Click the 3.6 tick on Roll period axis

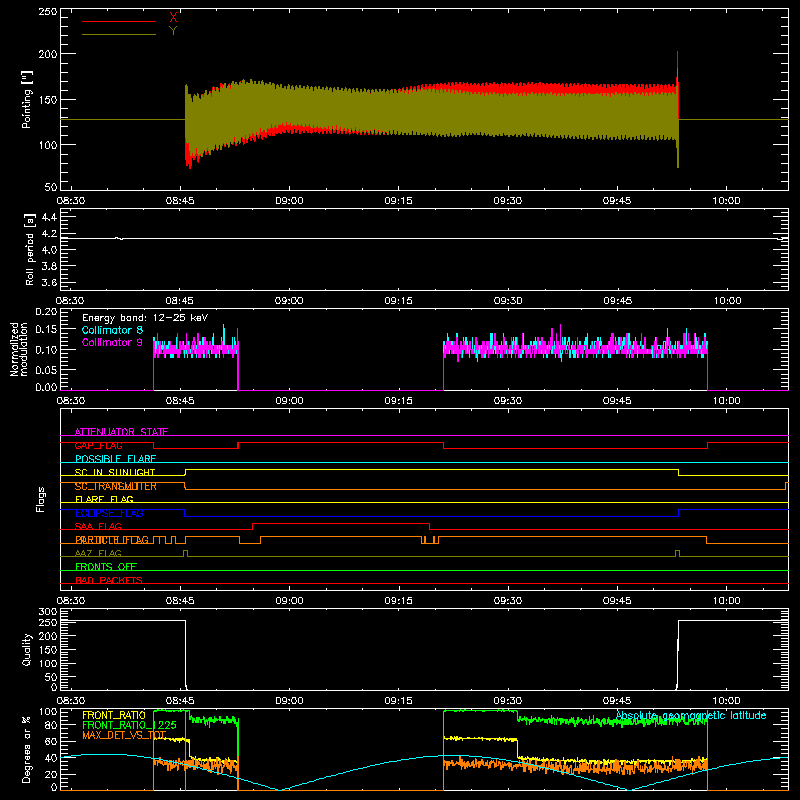point(49,282)
